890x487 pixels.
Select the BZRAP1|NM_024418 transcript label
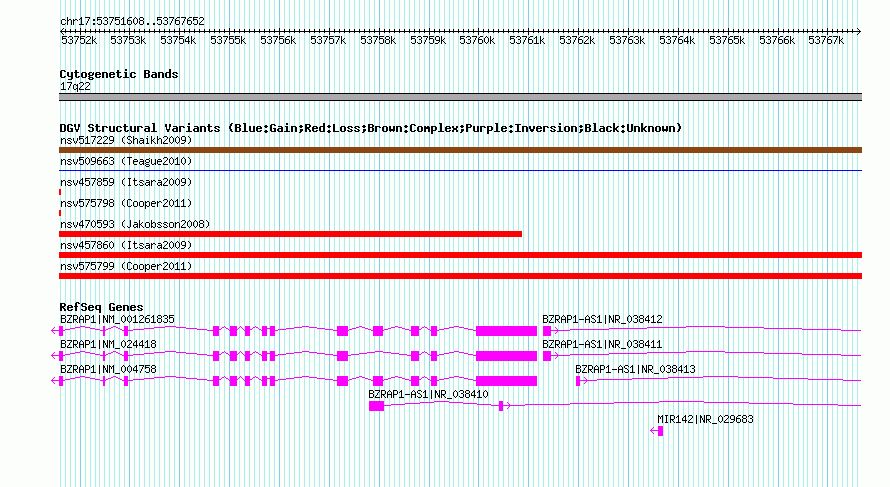click(108, 345)
